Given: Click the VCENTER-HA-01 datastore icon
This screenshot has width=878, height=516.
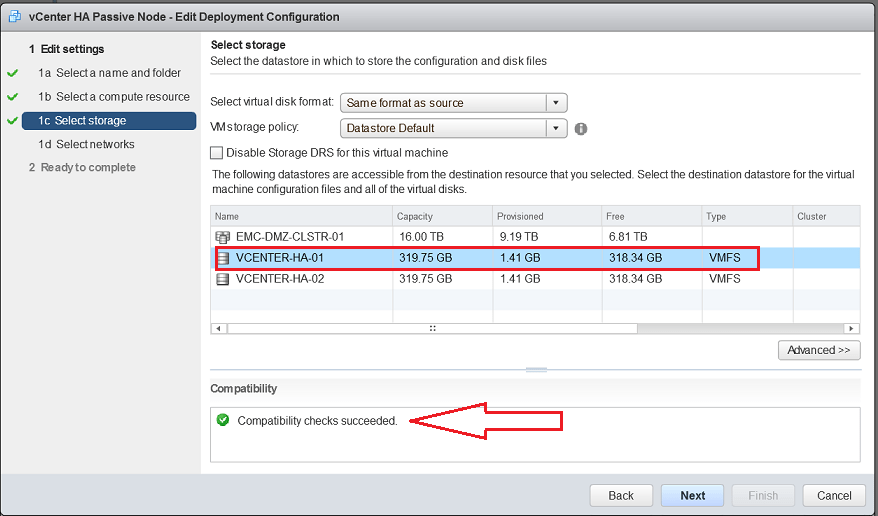Looking at the screenshot, I should tap(223, 258).
